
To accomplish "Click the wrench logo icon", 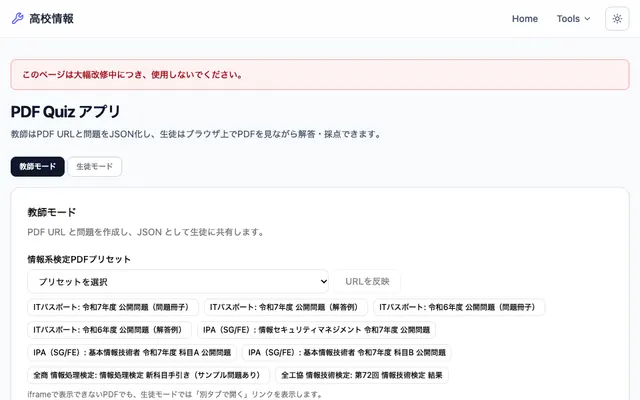I will pyautogui.click(x=18, y=18).
